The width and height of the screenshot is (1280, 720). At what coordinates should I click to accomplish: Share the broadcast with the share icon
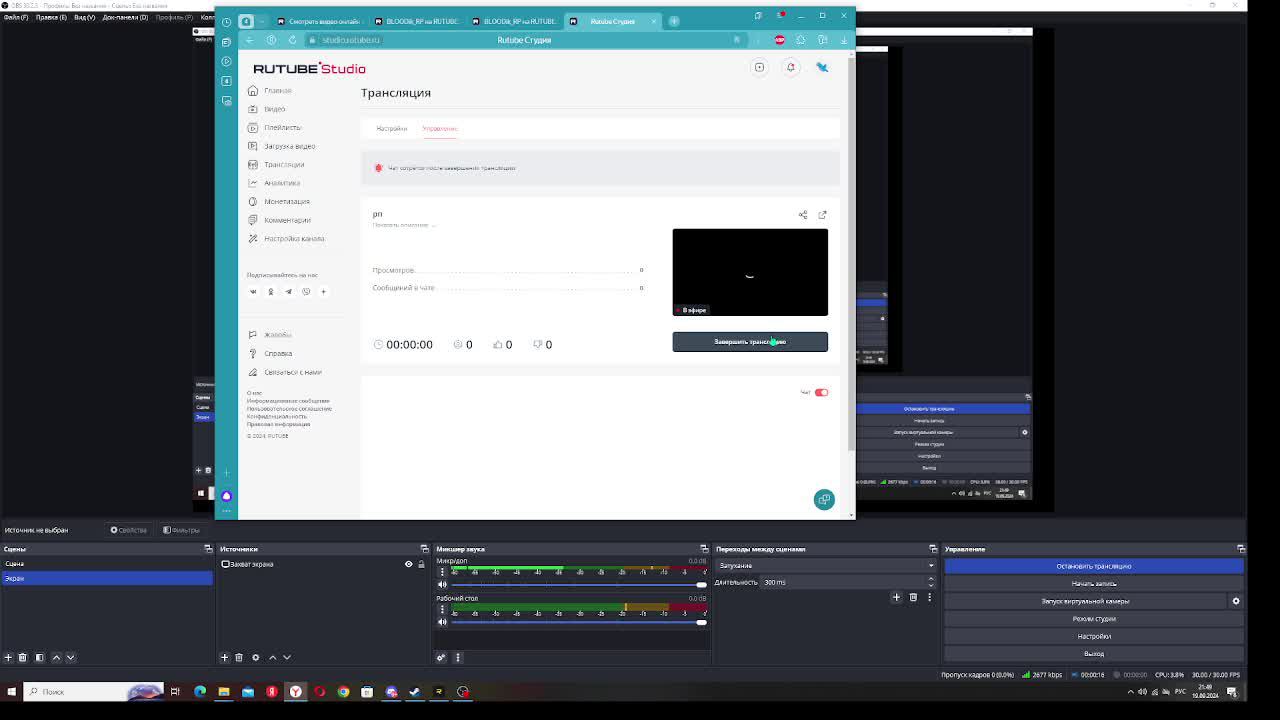pos(803,215)
